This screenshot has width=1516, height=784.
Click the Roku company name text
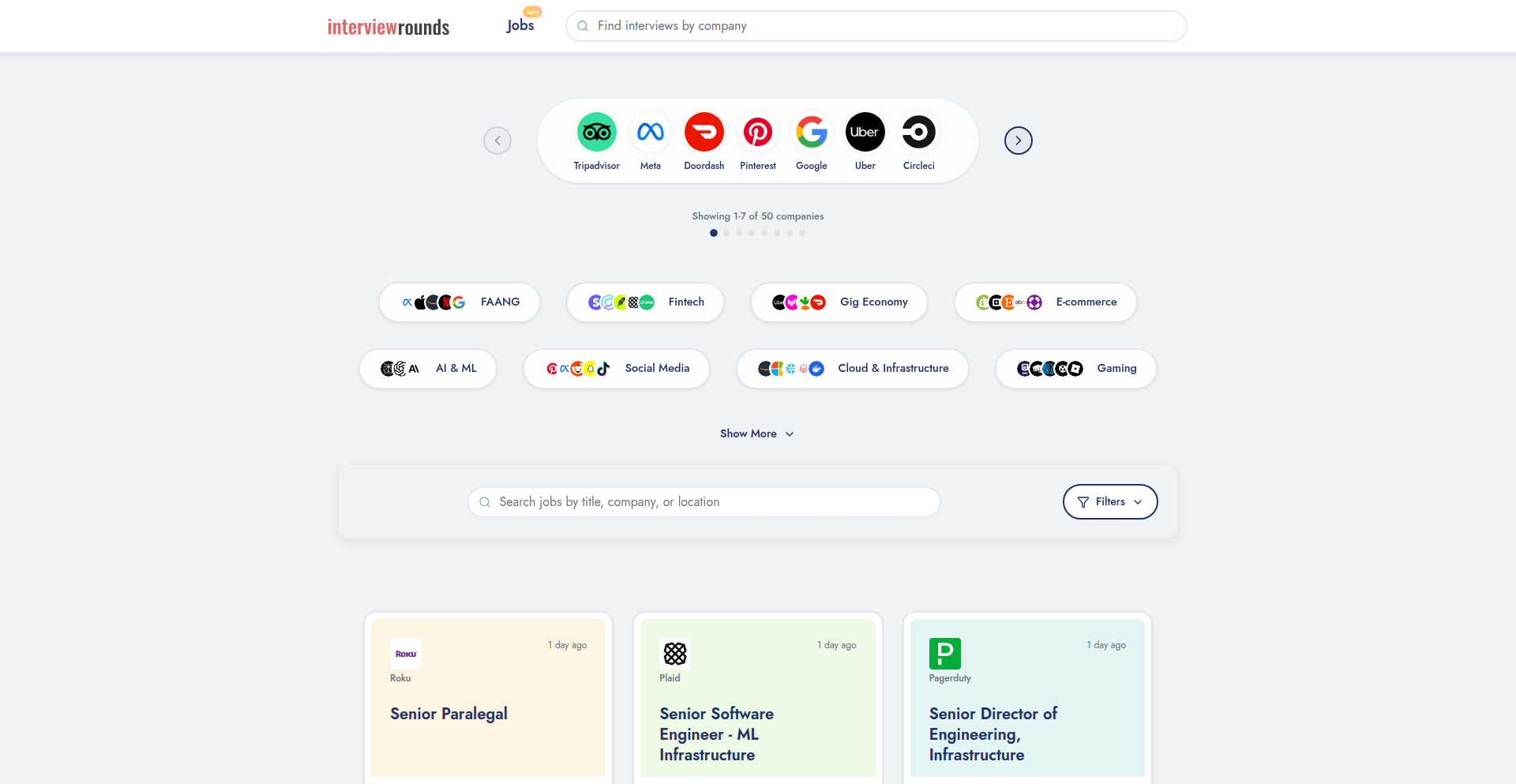click(x=400, y=678)
